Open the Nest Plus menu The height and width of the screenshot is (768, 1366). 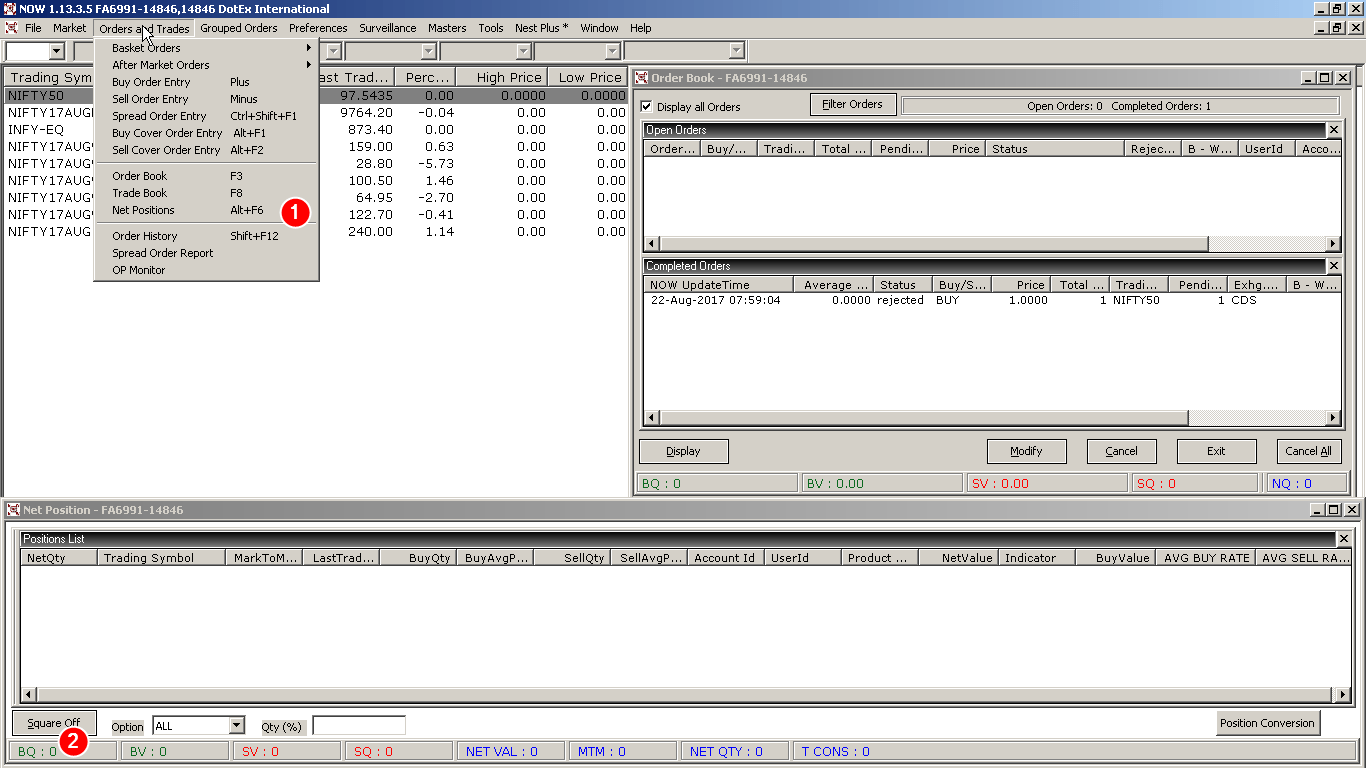coord(541,28)
